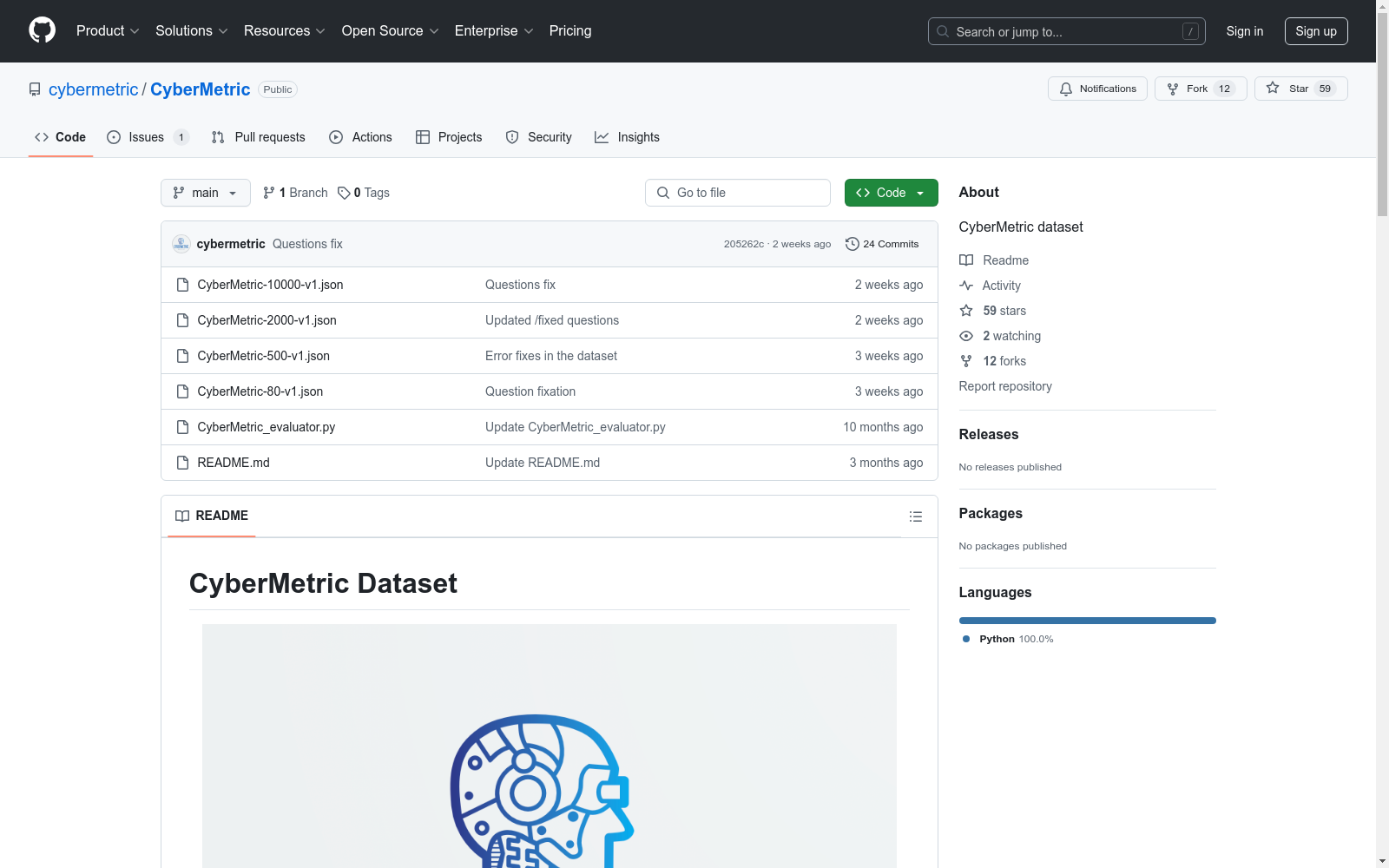Open the 24 Commits history link
Viewport: 1389px width, 868px height.
point(882,244)
